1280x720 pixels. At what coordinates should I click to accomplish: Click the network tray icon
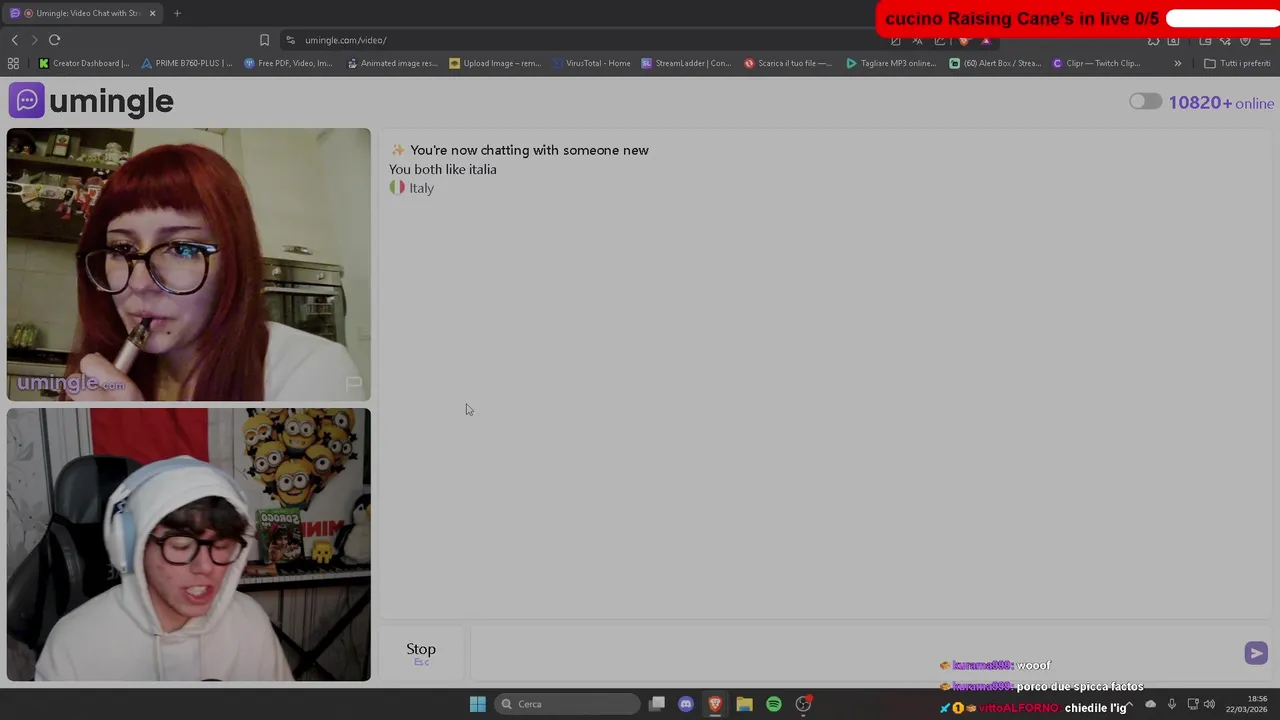pyautogui.click(x=1192, y=704)
